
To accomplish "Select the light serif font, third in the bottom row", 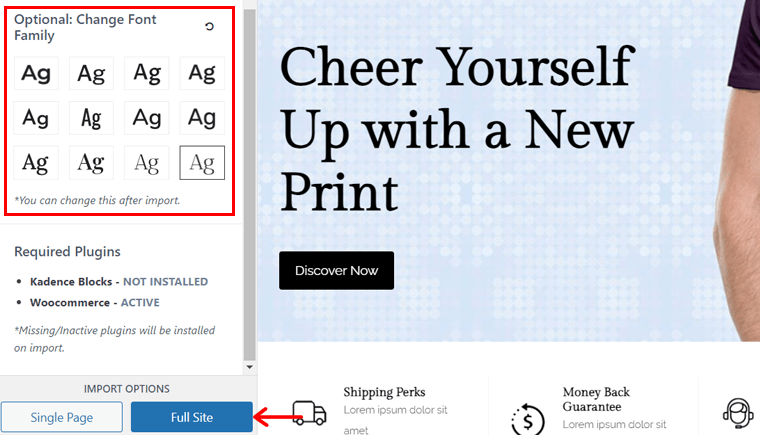I will (146, 162).
